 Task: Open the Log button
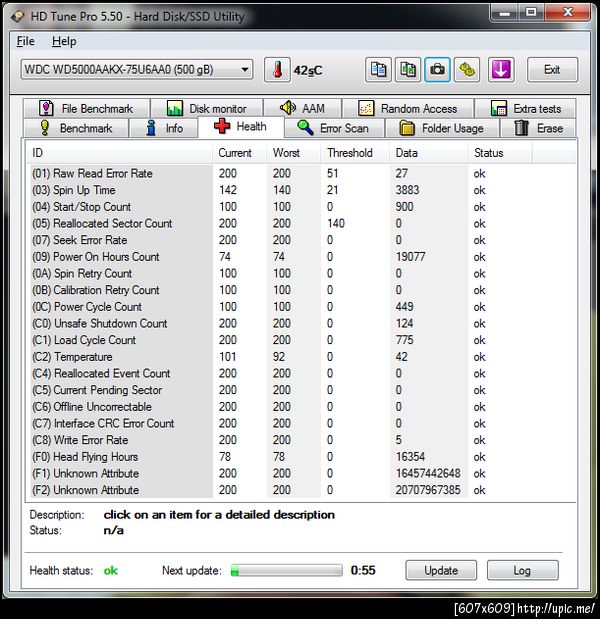[523, 570]
